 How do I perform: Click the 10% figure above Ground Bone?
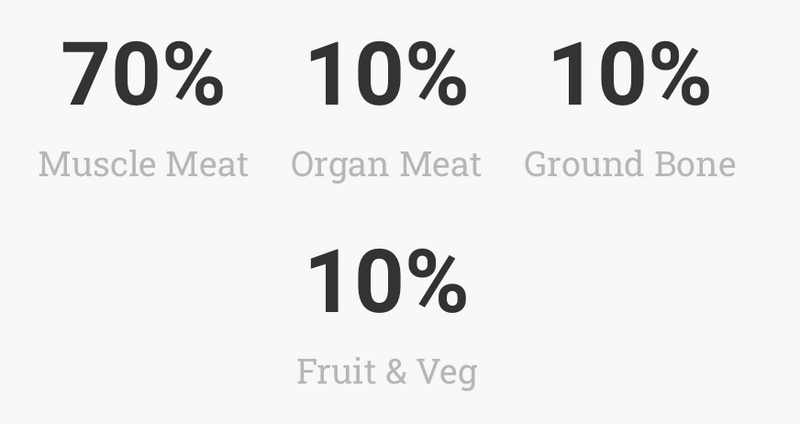[x=630, y=74]
